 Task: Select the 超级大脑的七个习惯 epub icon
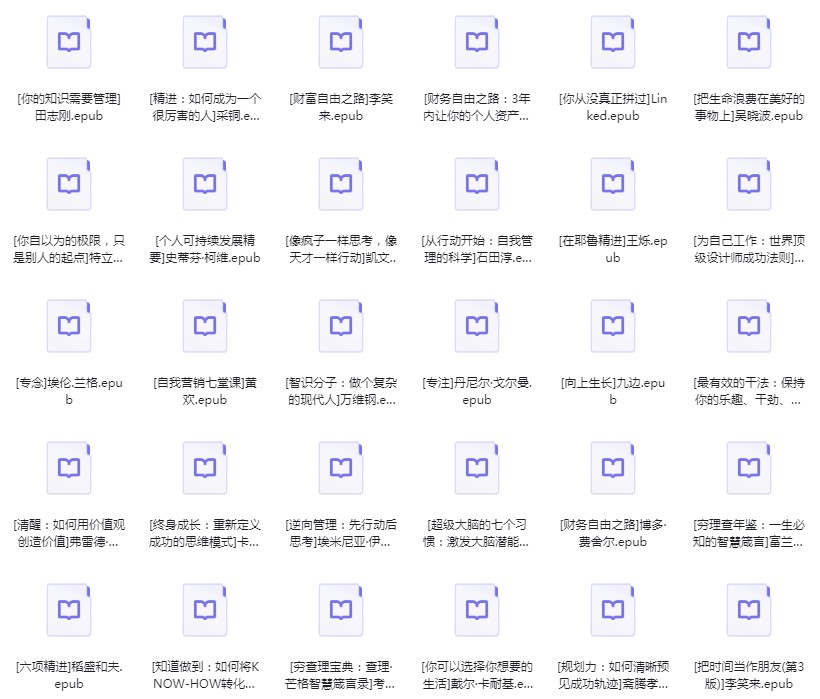477,468
